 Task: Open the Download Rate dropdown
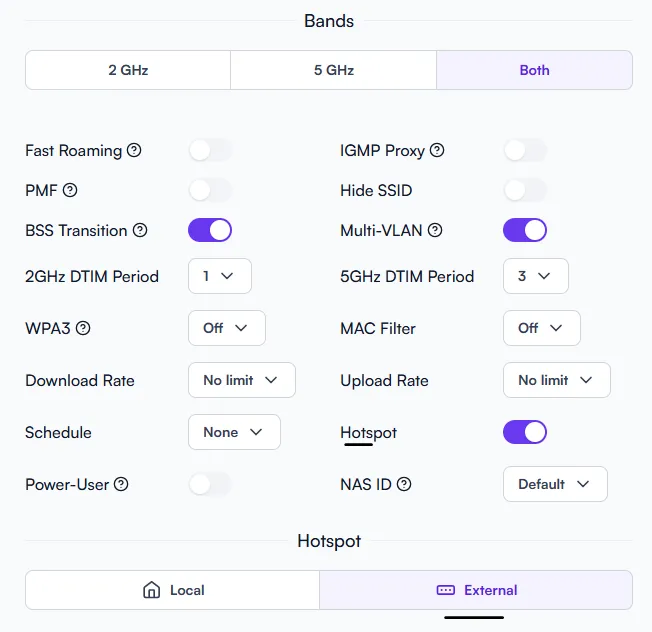(242, 380)
